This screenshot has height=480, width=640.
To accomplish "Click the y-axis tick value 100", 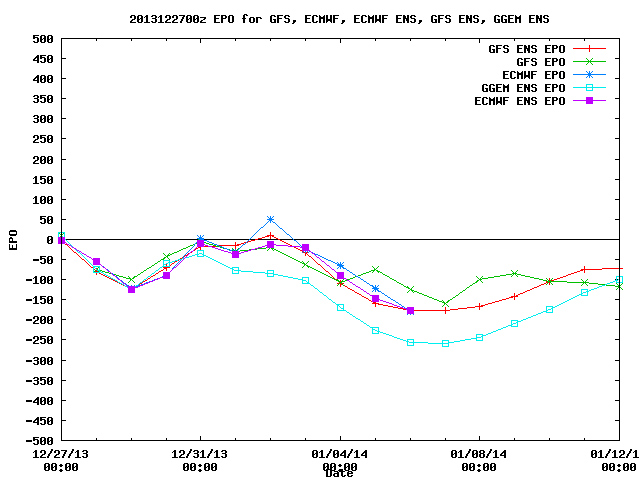I will click(x=43, y=200).
